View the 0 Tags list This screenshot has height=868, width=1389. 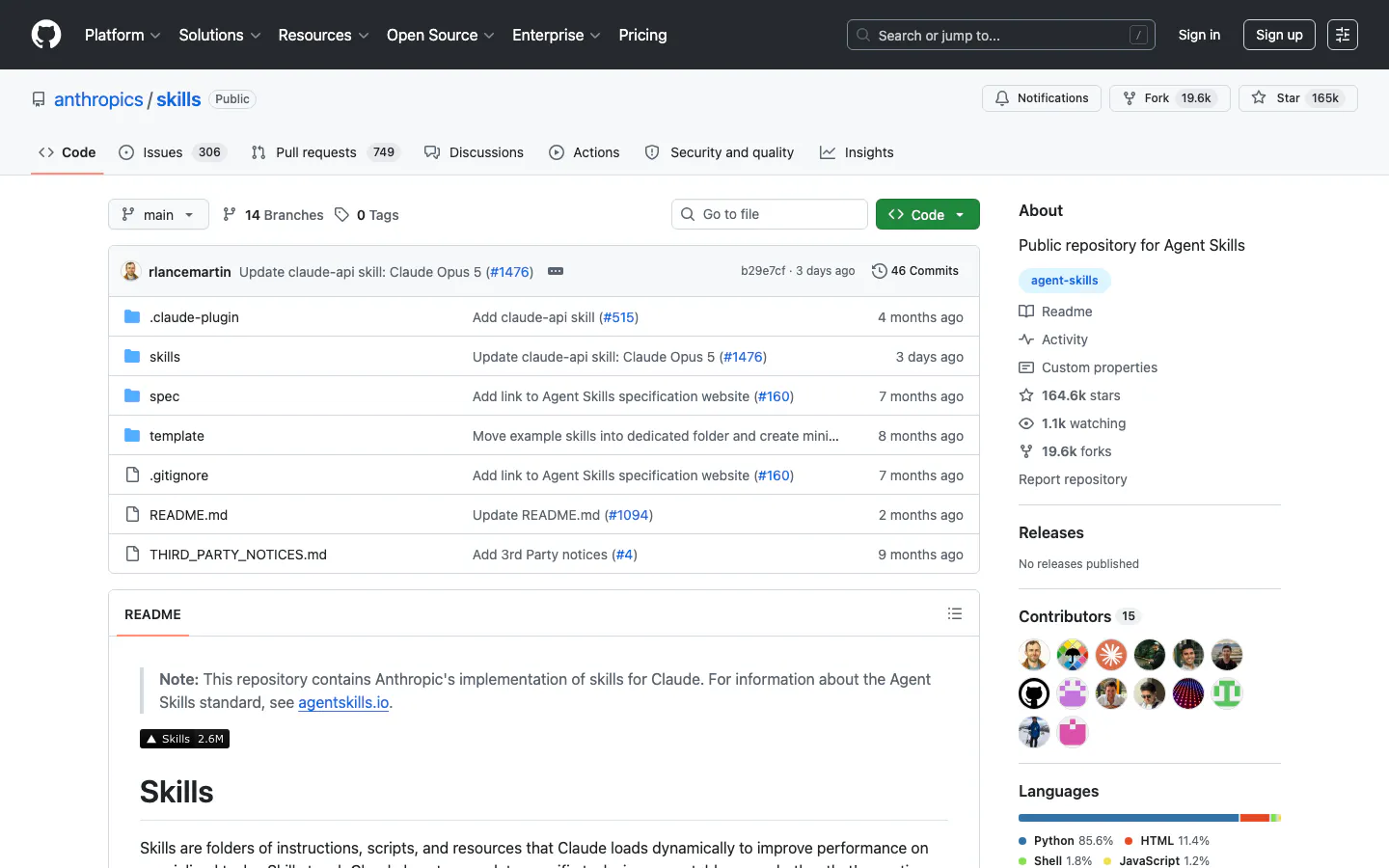point(367,215)
